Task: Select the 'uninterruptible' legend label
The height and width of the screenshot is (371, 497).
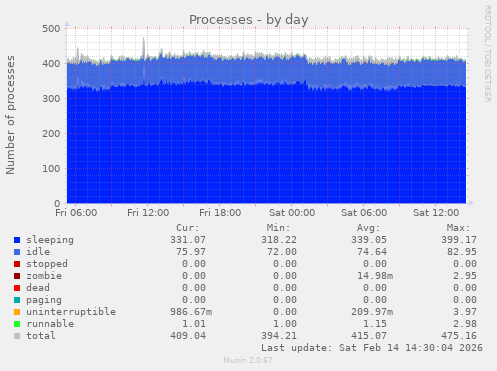Action: point(71,312)
